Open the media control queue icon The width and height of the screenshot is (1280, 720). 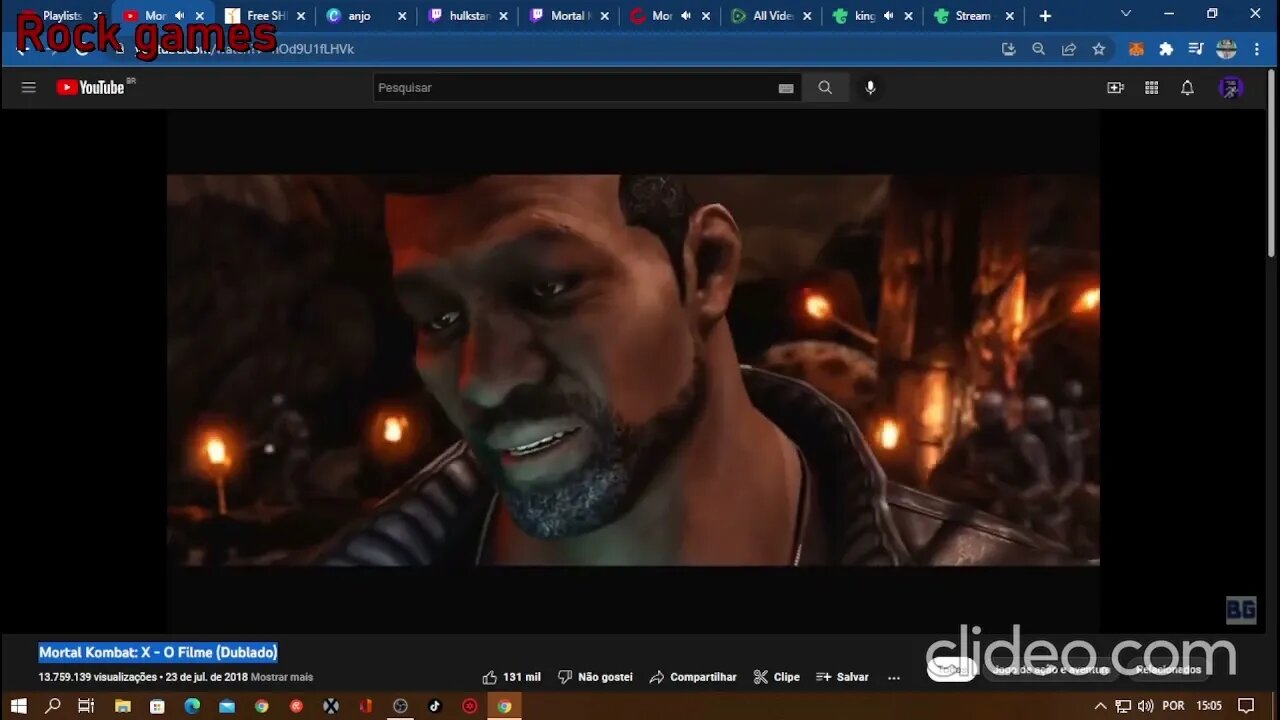[1196, 49]
